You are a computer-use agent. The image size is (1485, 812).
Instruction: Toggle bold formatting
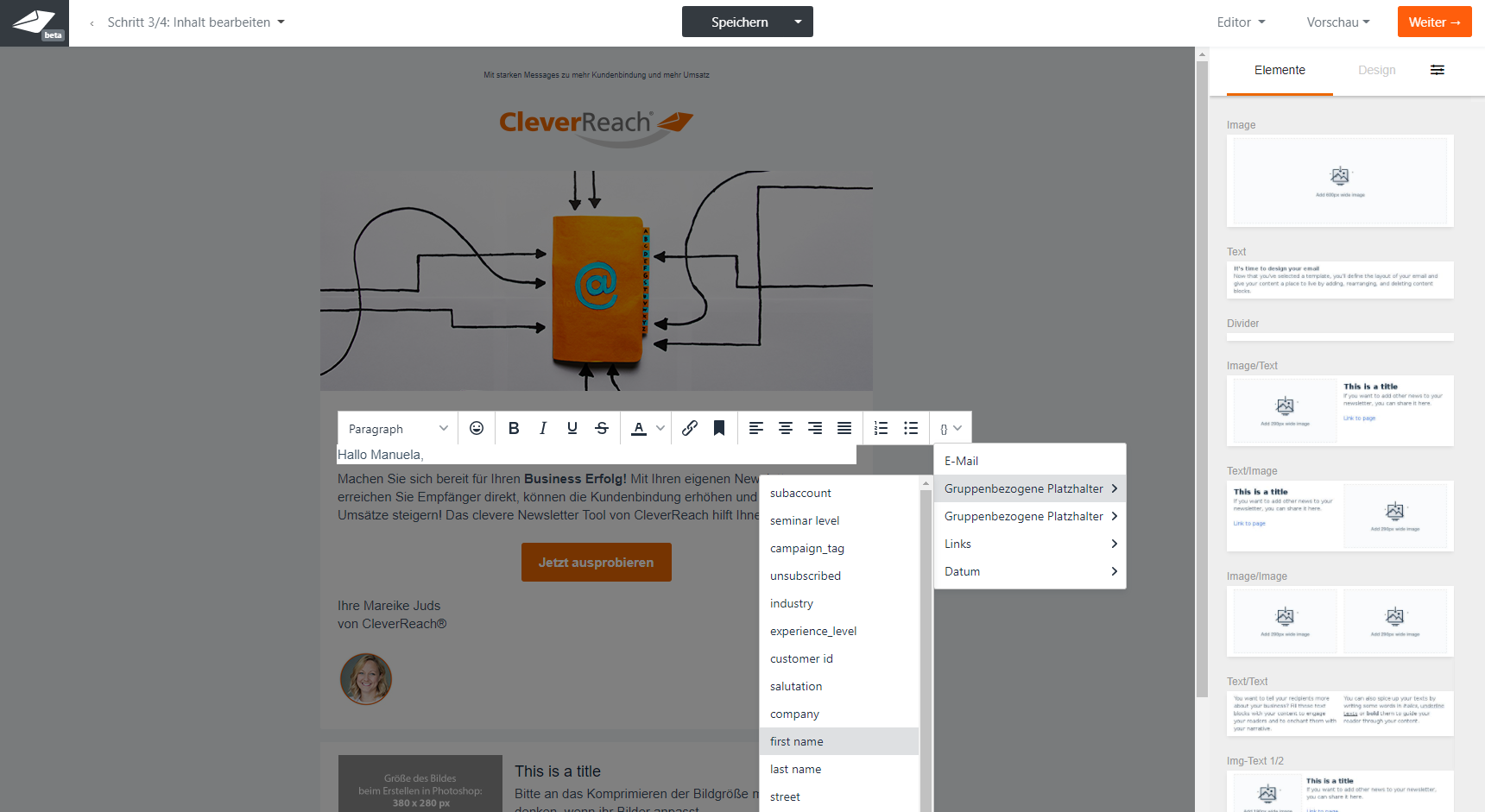(514, 428)
